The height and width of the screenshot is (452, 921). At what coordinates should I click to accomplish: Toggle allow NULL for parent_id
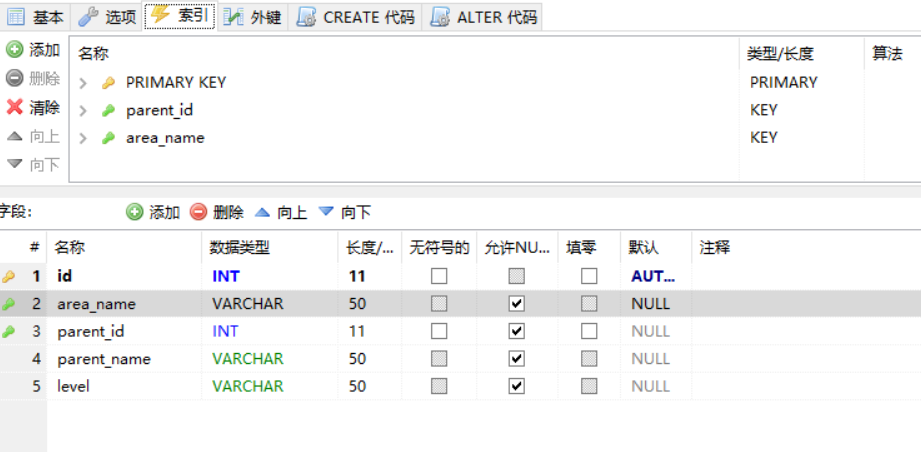tap(516, 331)
